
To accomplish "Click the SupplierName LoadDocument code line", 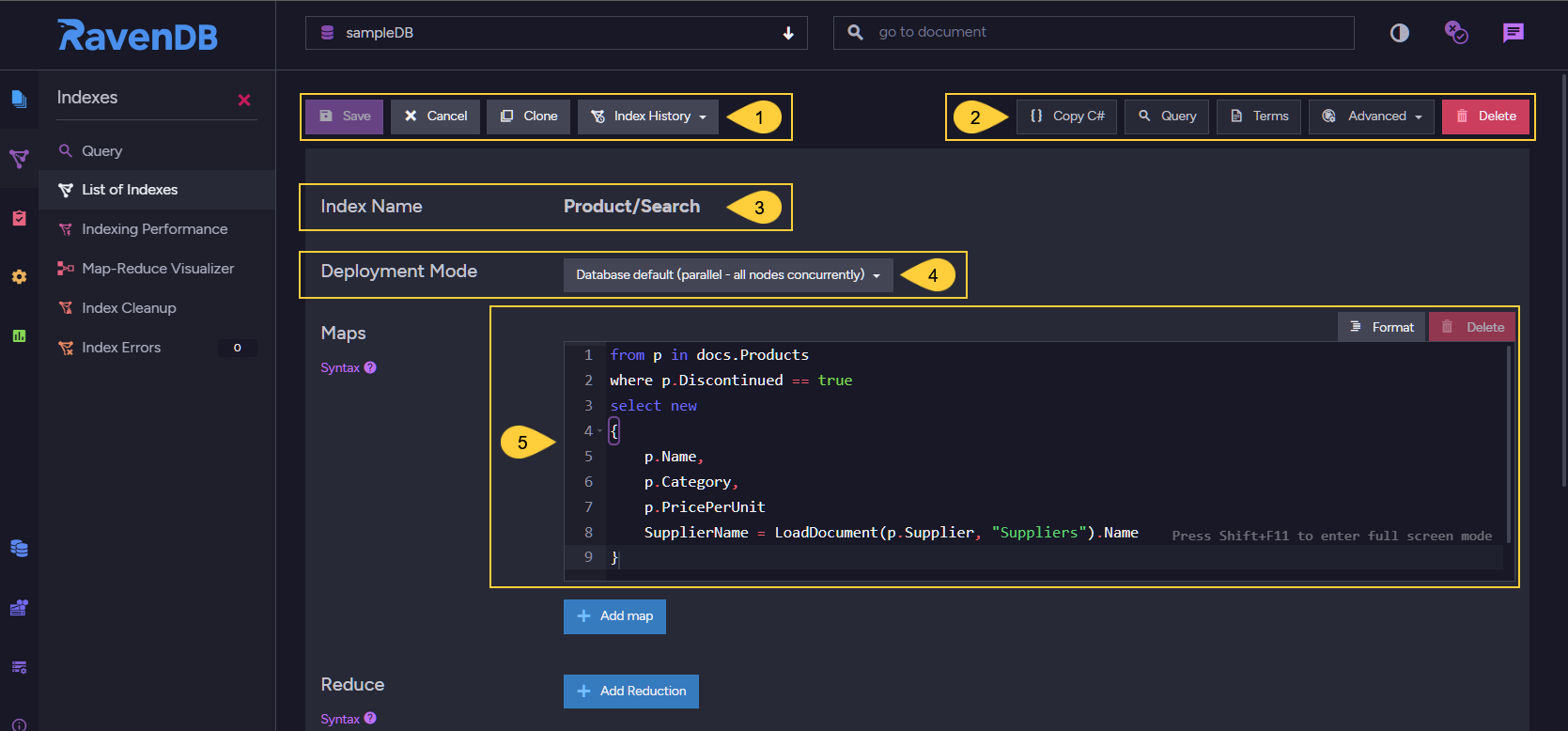I will tap(891, 533).
